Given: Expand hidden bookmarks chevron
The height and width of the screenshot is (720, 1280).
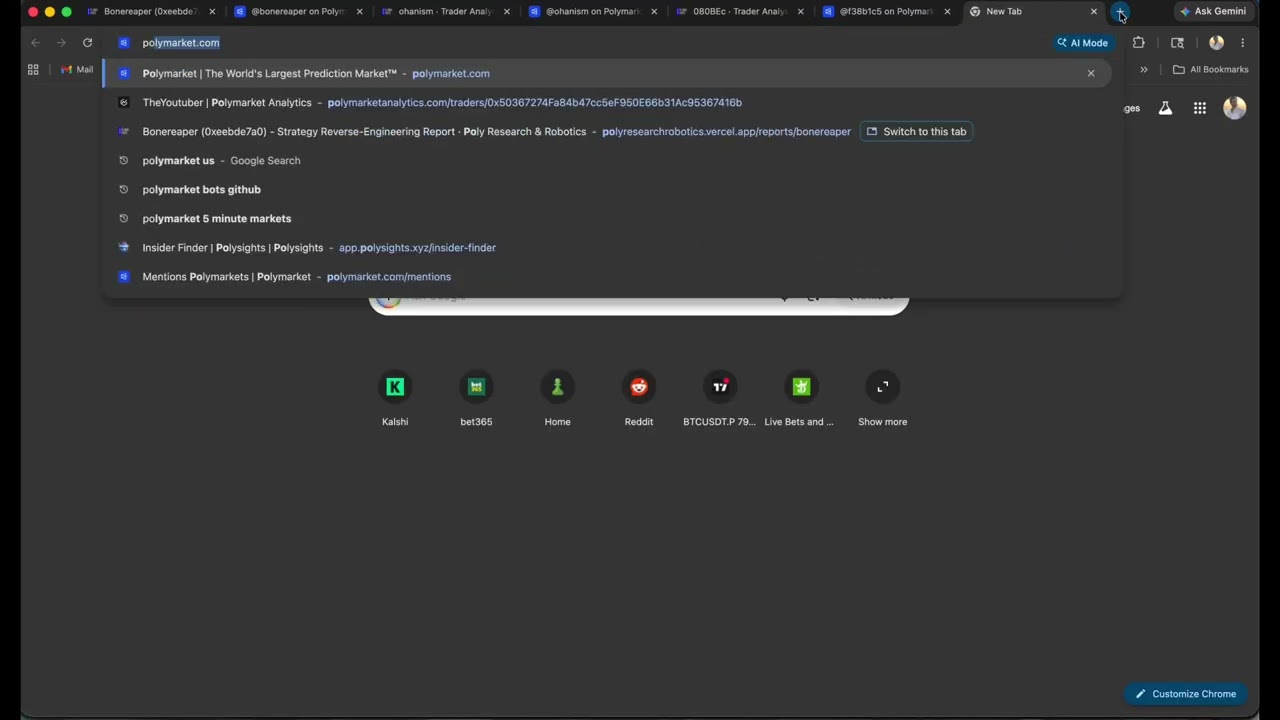Looking at the screenshot, I should (x=1144, y=69).
